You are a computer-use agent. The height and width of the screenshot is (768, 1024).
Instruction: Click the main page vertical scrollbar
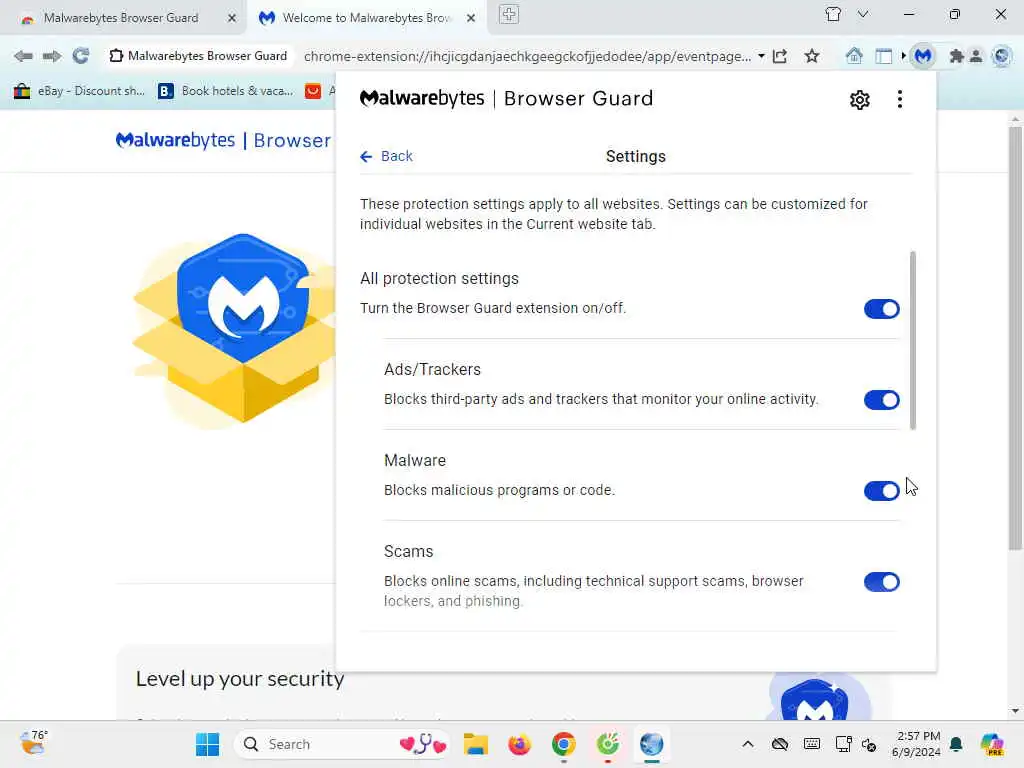pyautogui.click(x=1015, y=338)
